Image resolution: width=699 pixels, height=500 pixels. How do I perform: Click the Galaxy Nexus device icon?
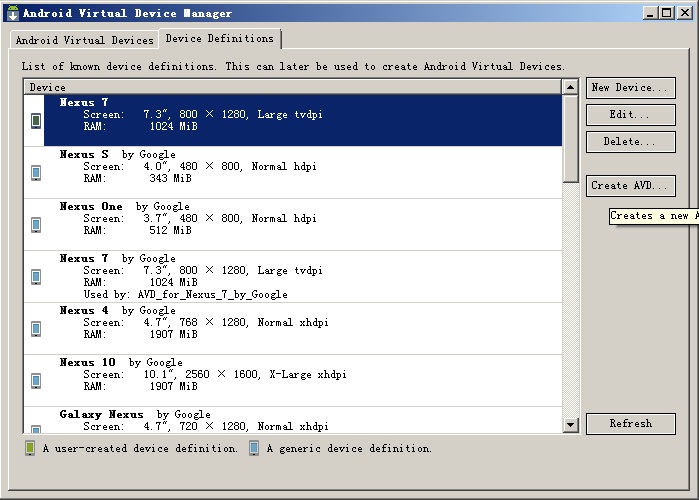(x=36, y=429)
